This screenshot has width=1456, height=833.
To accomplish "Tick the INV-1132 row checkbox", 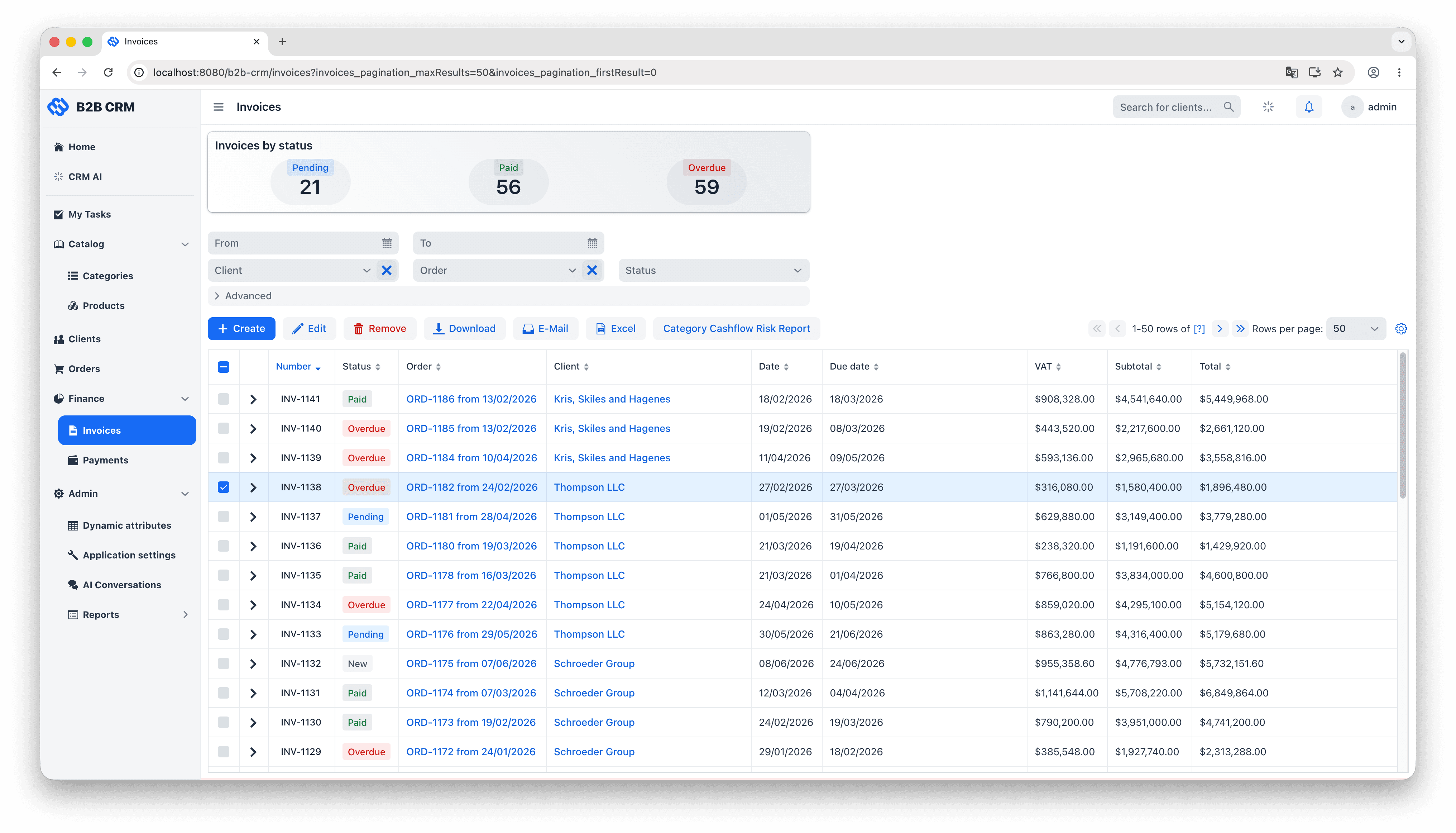I will [224, 664].
